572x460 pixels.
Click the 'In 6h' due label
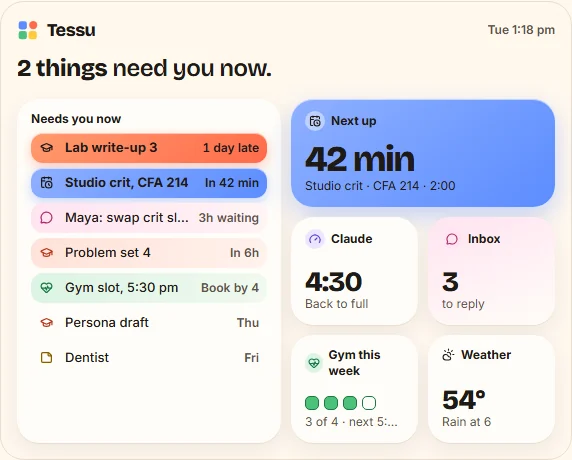[244, 253]
